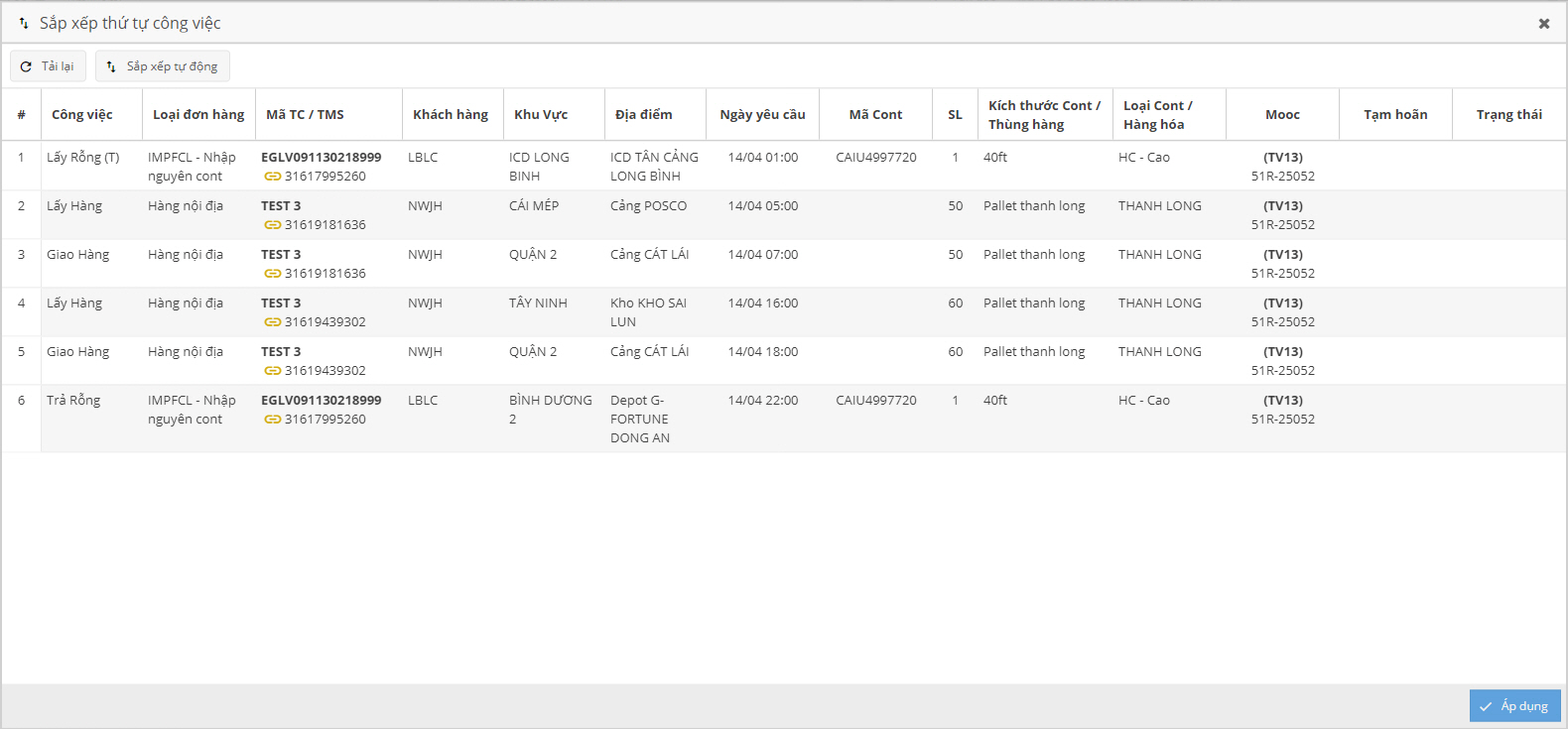Click the Công việc column header

point(82,115)
